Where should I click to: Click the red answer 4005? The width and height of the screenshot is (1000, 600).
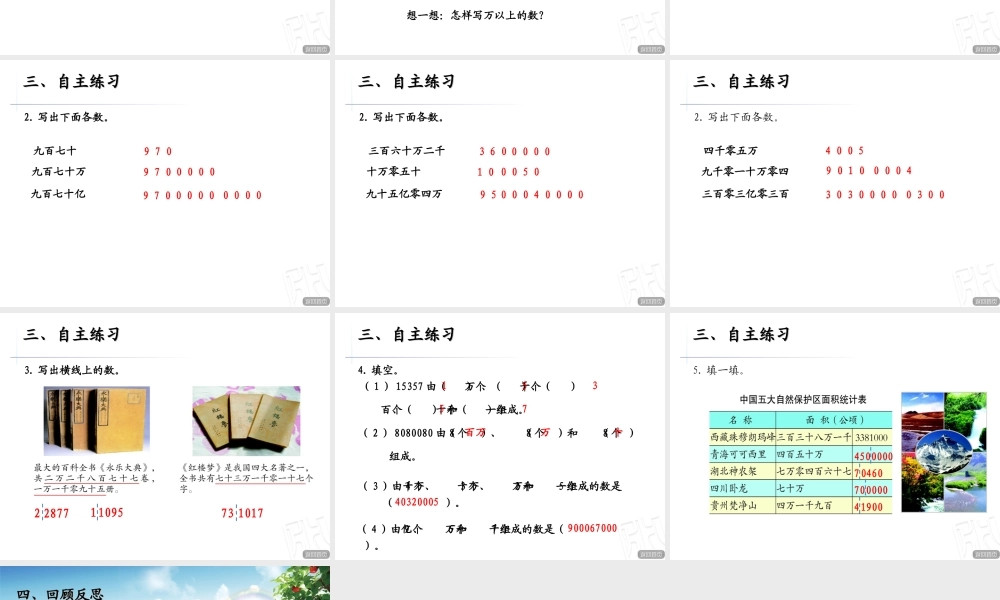click(844, 150)
